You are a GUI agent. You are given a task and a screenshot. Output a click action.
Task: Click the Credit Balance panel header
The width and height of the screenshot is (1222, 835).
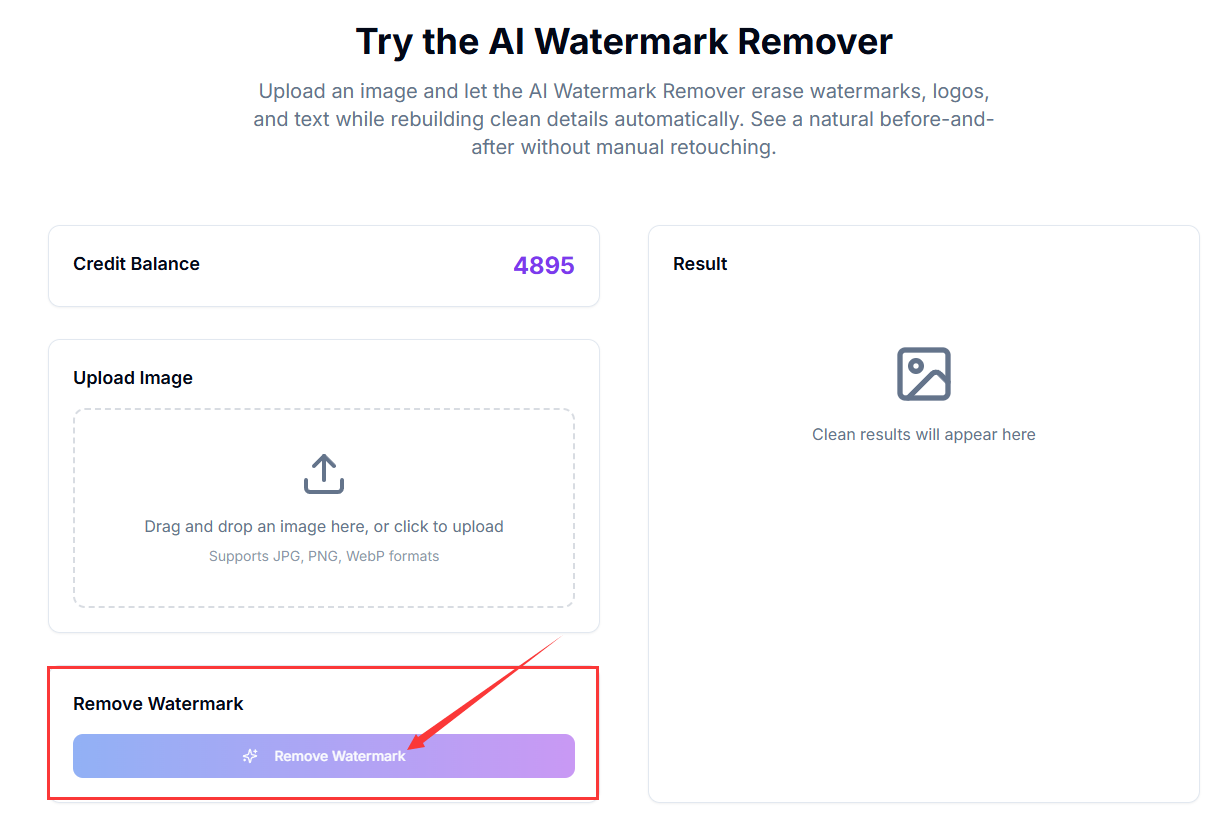point(136,264)
